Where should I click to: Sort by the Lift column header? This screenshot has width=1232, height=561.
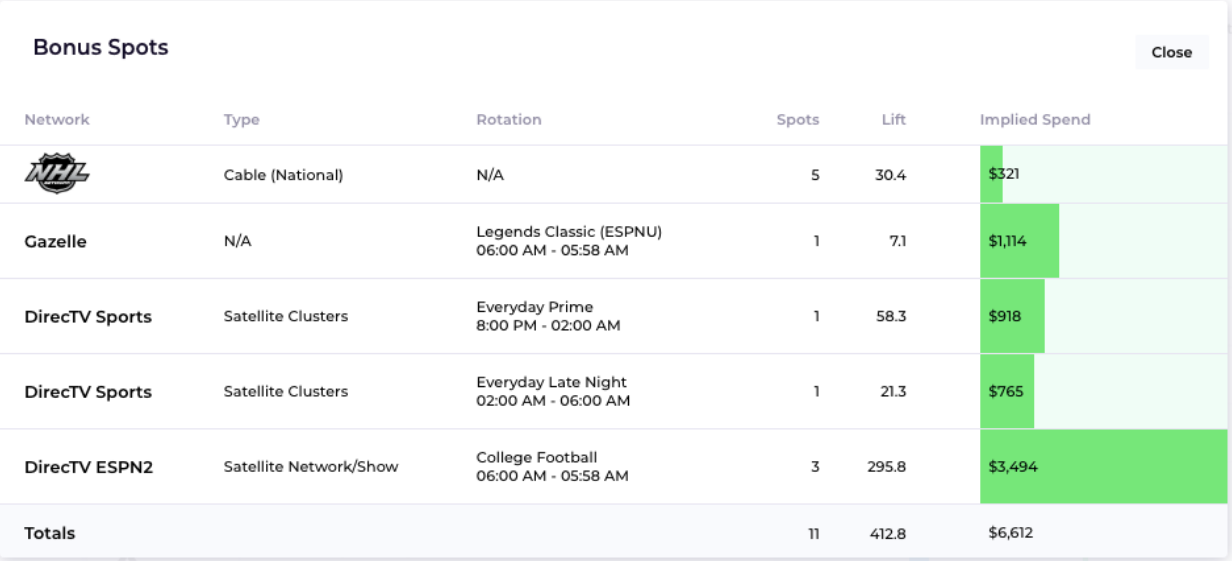[894, 120]
